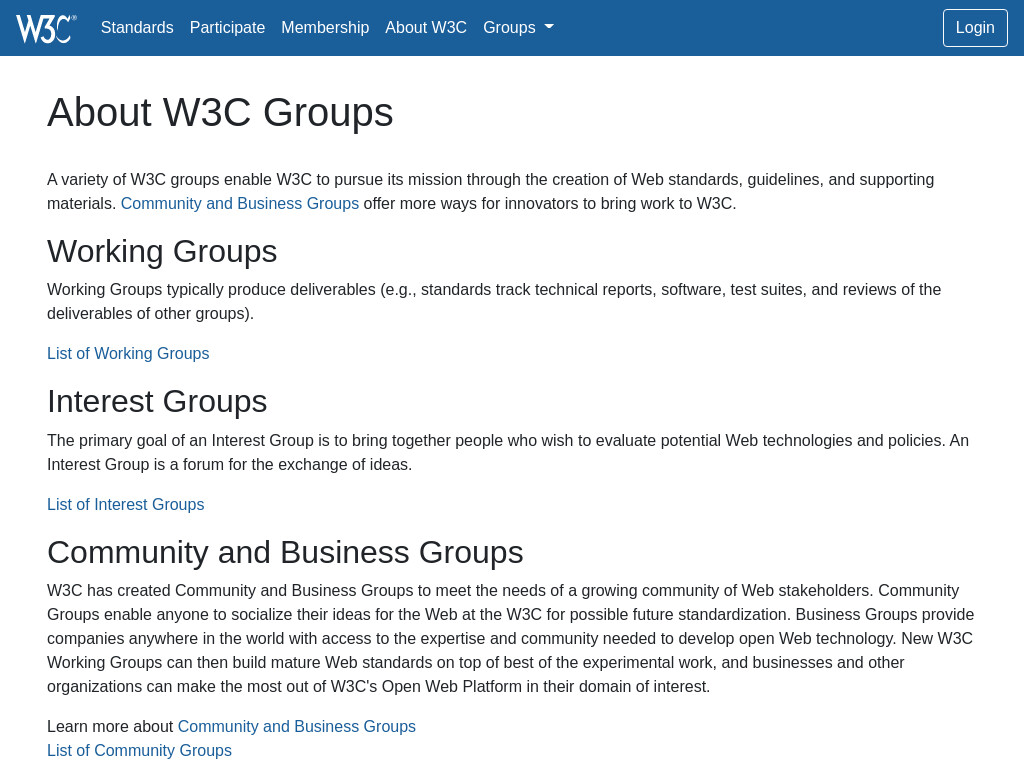Open List of Working Groups
Viewport: 1024px width, 768px height.
coord(128,353)
